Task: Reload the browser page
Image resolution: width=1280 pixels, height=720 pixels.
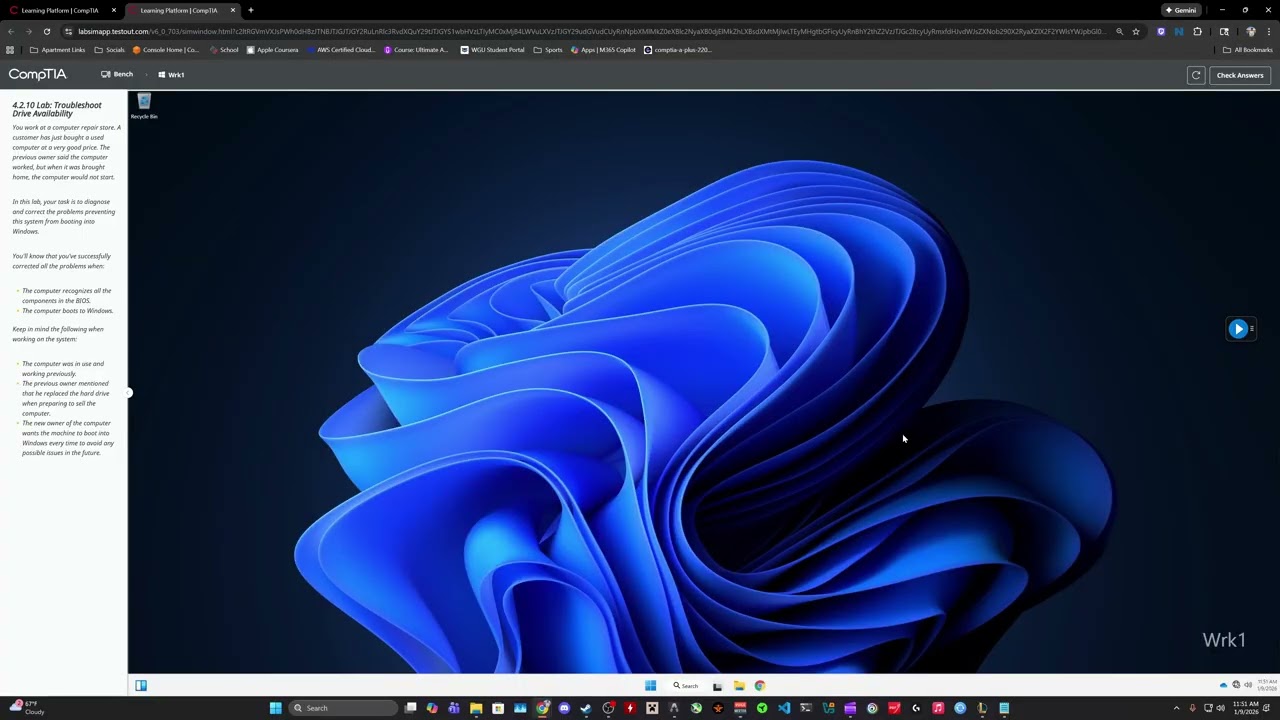Action: tap(46, 31)
